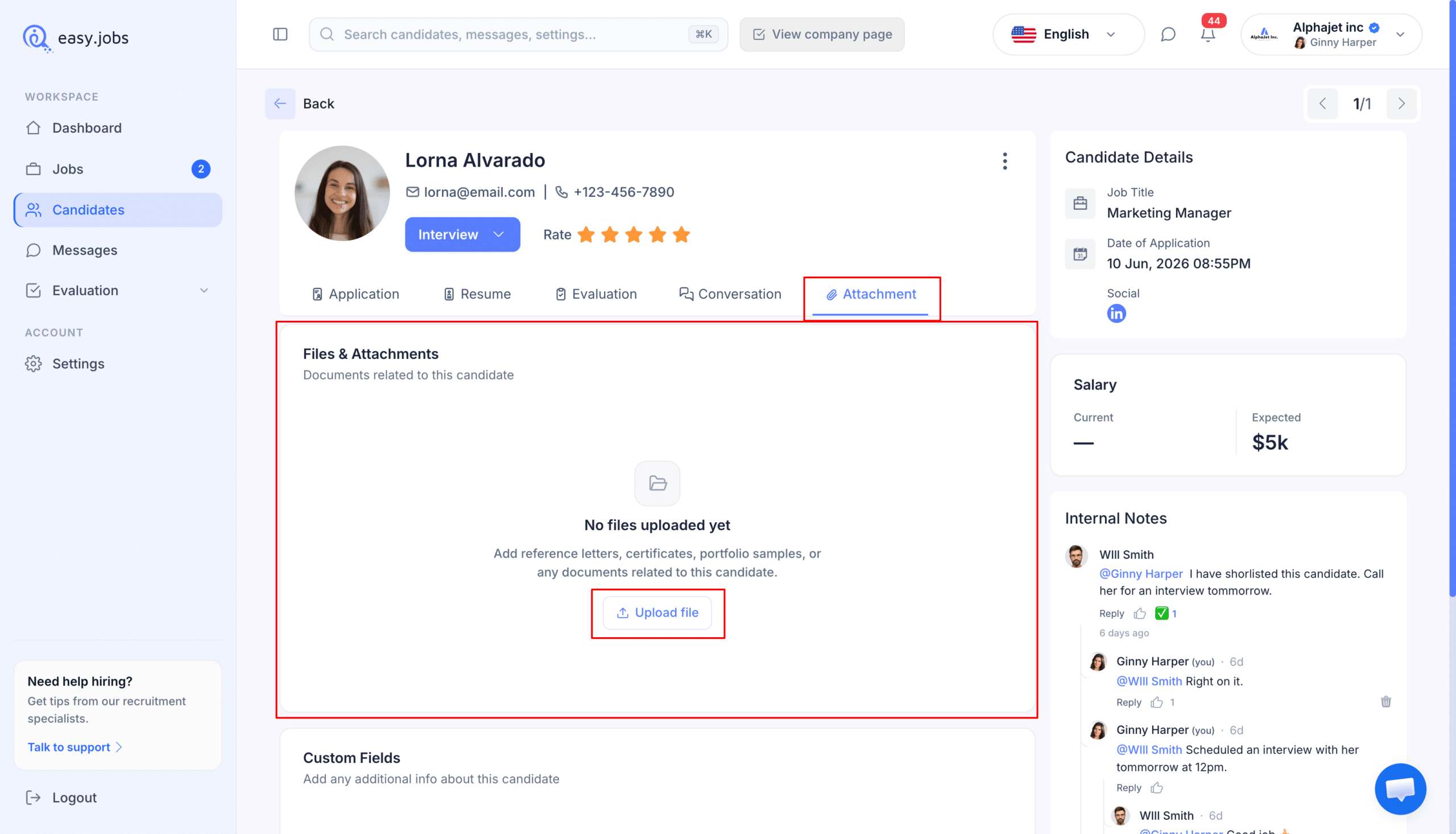1456x834 pixels.
Task: Set rating to five stars
Action: pos(681,234)
